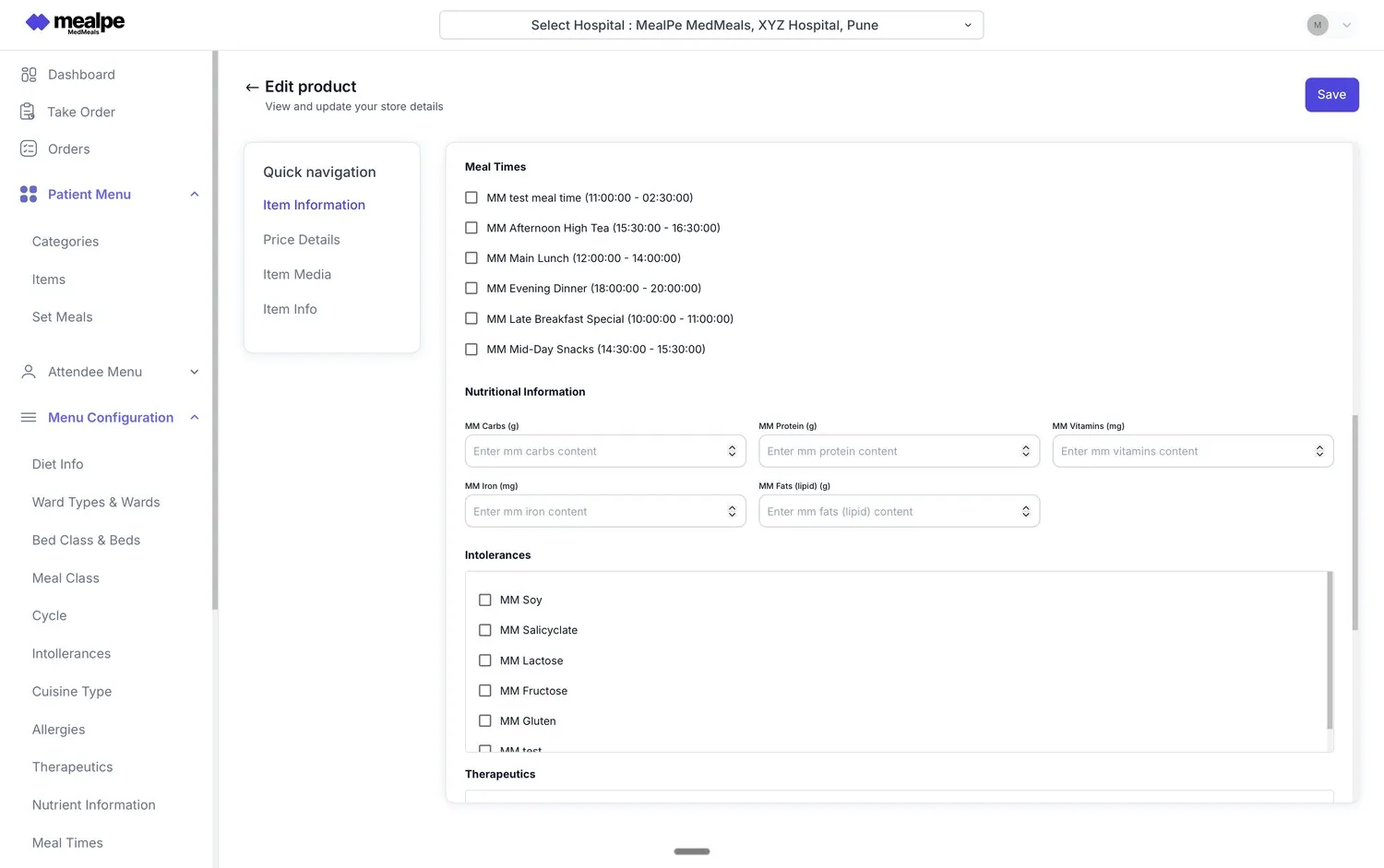Go to Diet Info configuration

coord(58,464)
